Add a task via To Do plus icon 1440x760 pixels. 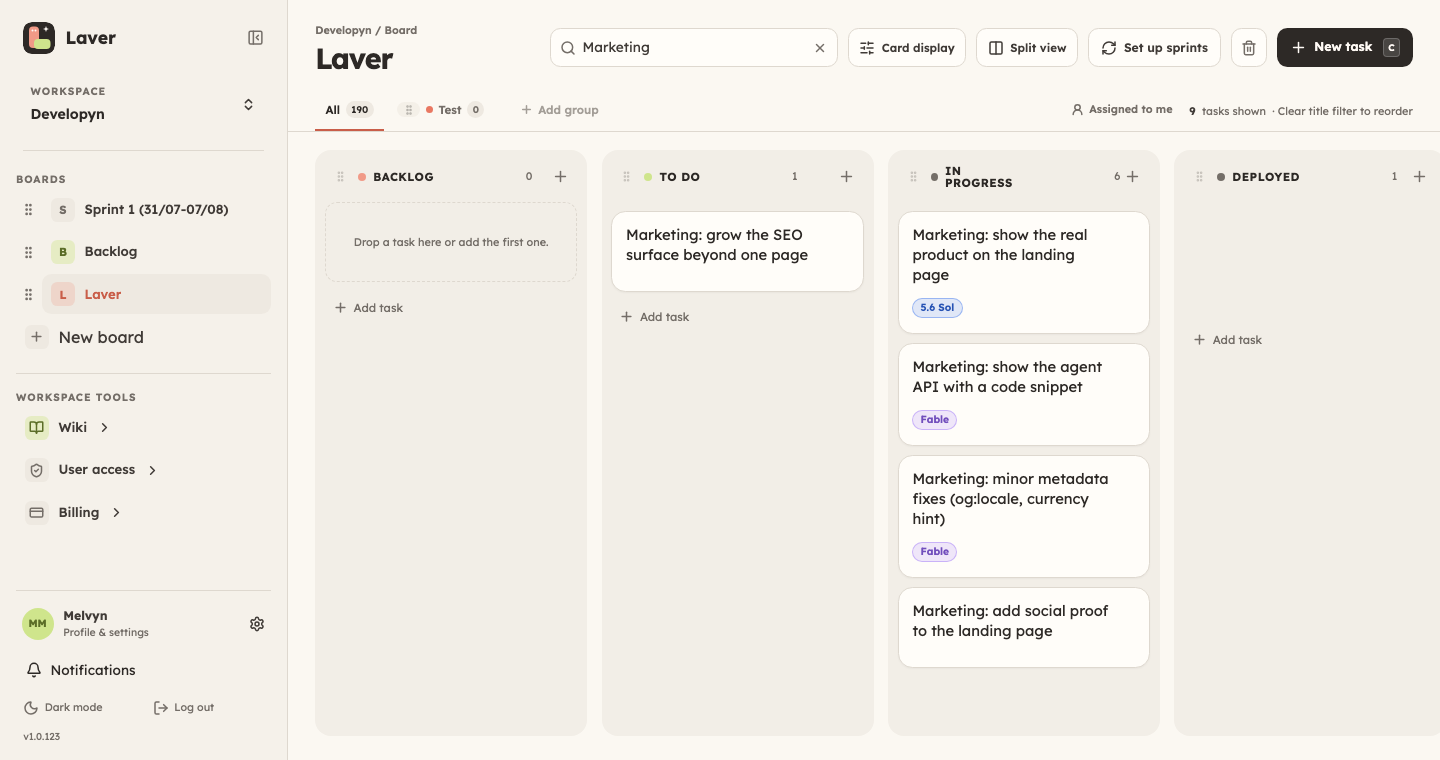(846, 177)
